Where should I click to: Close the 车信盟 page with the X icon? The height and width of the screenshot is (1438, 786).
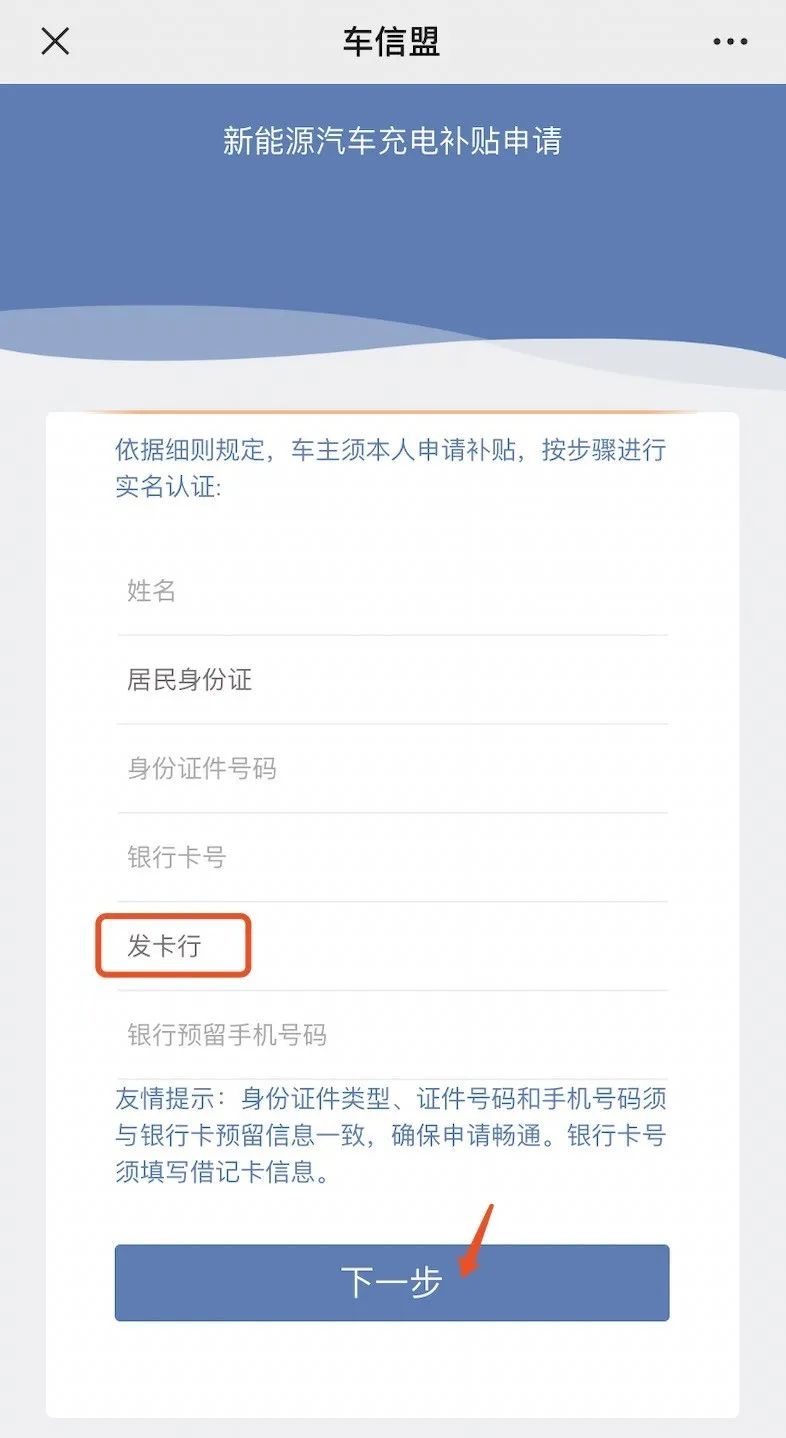tap(55, 42)
